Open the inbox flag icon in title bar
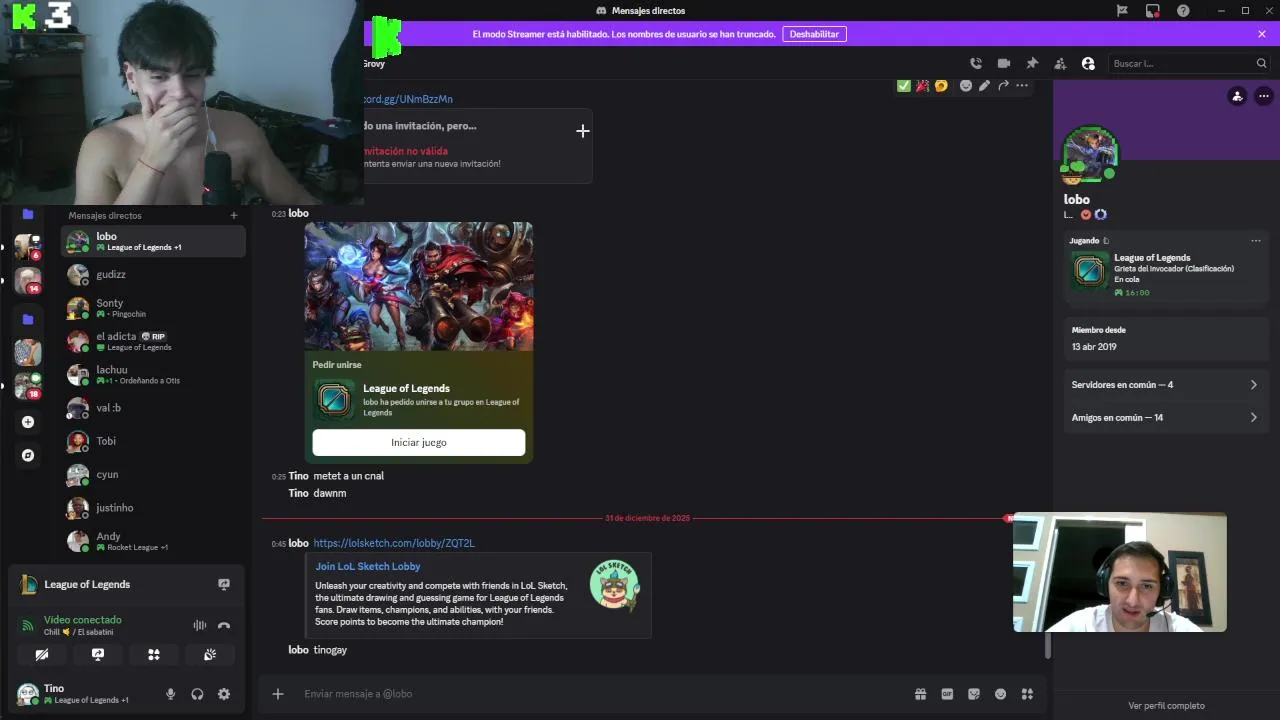Image resolution: width=1280 pixels, height=720 pixels. click(x=1122, y=10)
